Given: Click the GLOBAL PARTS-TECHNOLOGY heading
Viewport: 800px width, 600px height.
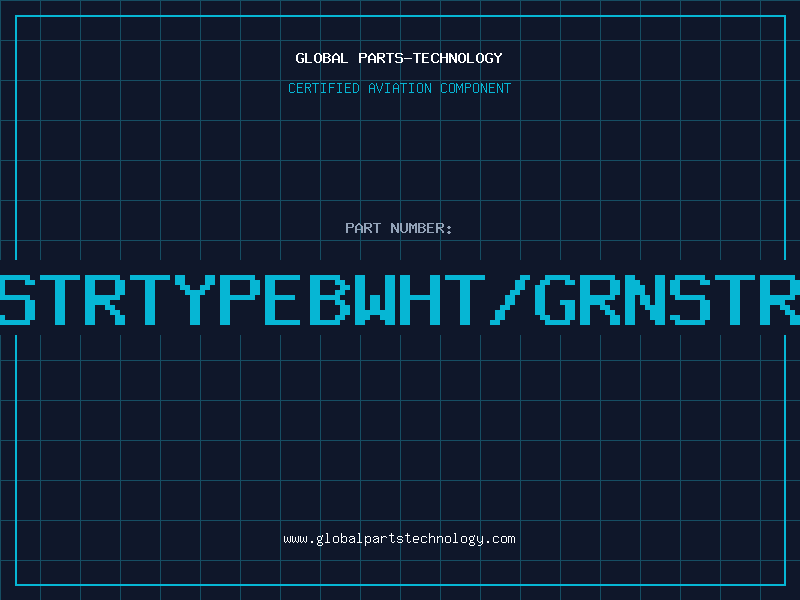Looking at the screenshot, I should [x=399, y=58].
